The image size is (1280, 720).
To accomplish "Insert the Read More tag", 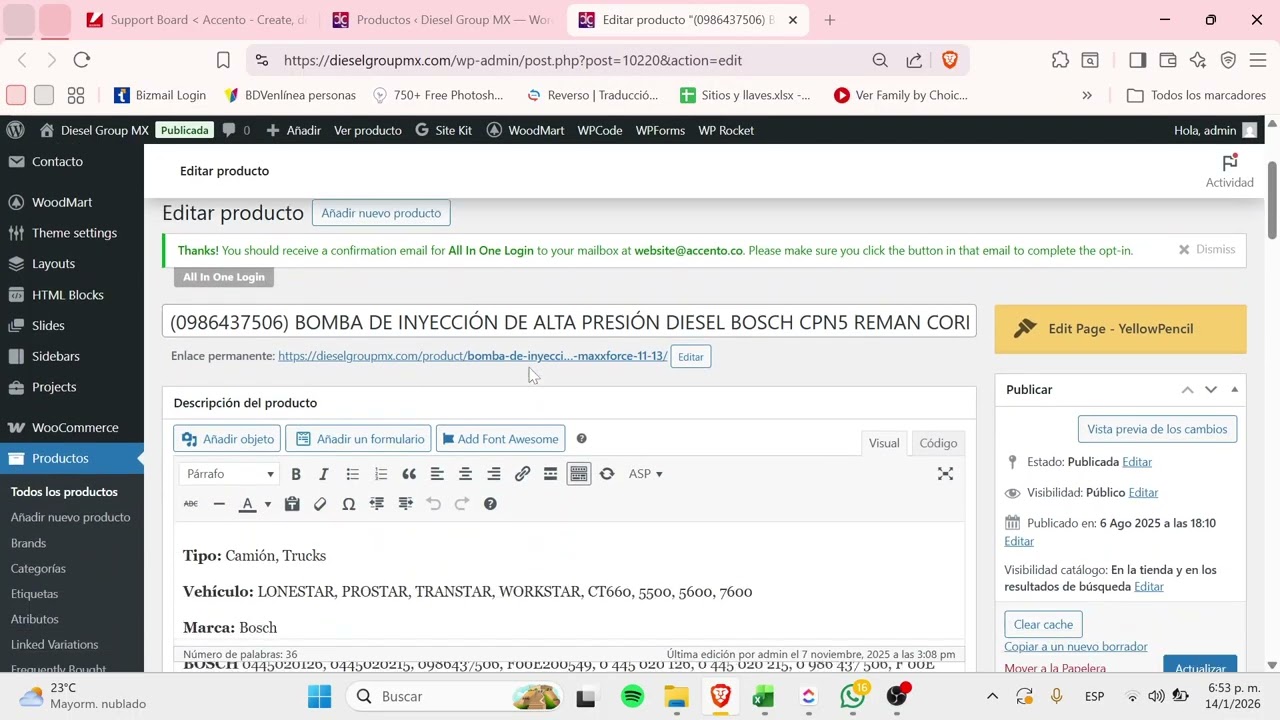I will [x=550, y=474].
